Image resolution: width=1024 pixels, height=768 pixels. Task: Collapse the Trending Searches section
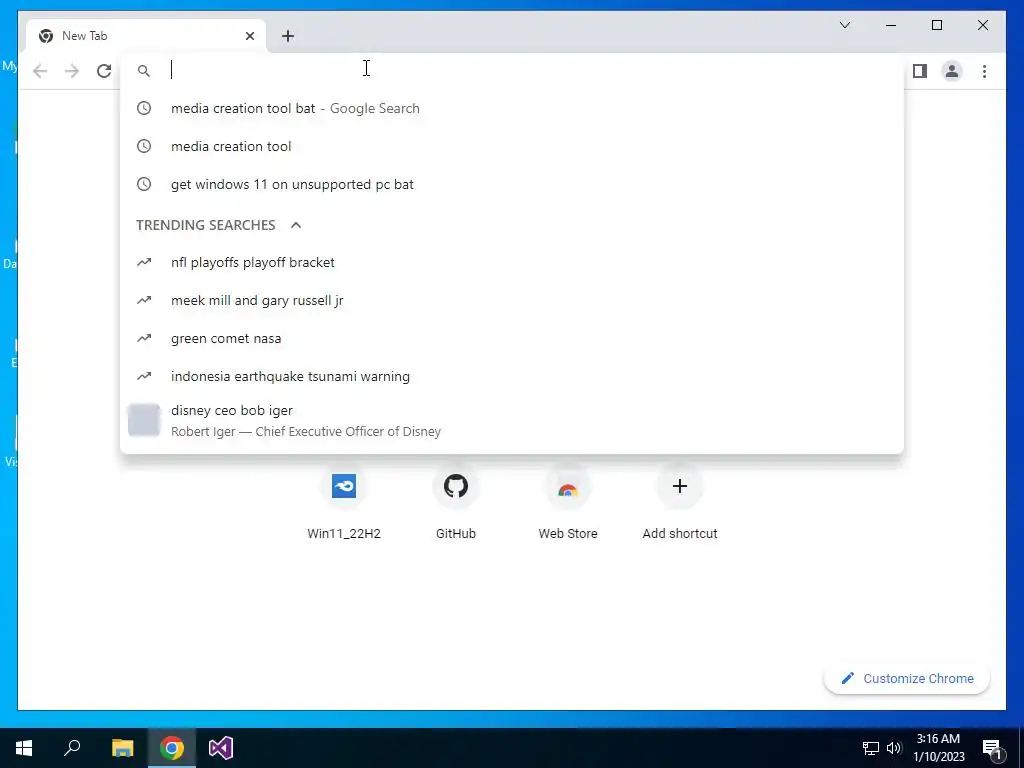(x=296, y=225)
